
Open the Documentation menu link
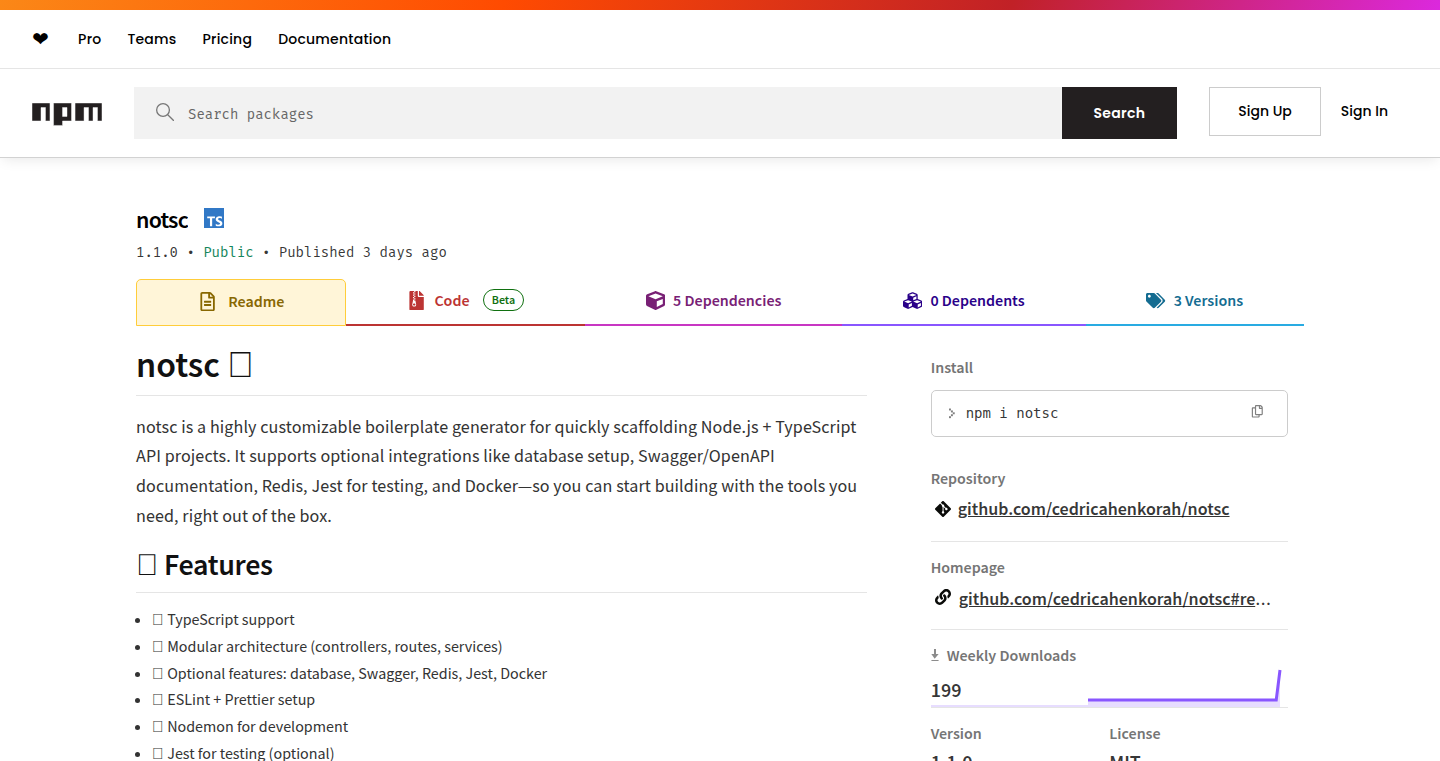(x=334, y=39)
